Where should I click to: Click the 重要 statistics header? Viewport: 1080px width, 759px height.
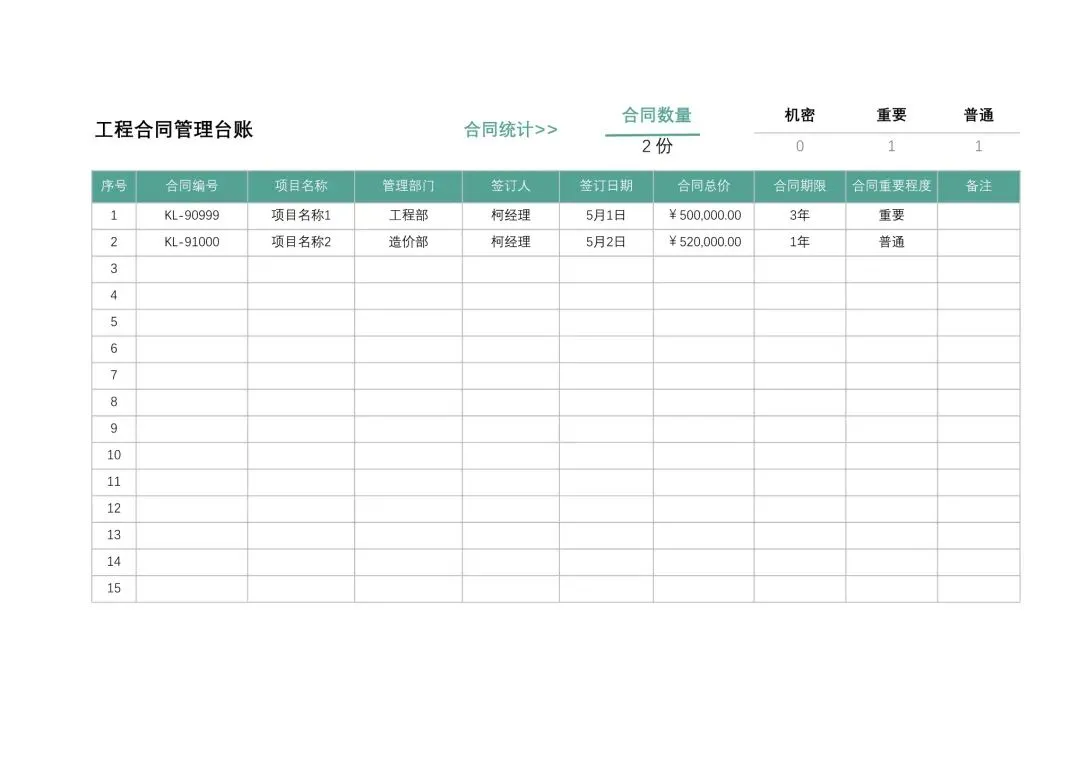tap(891, 115)
